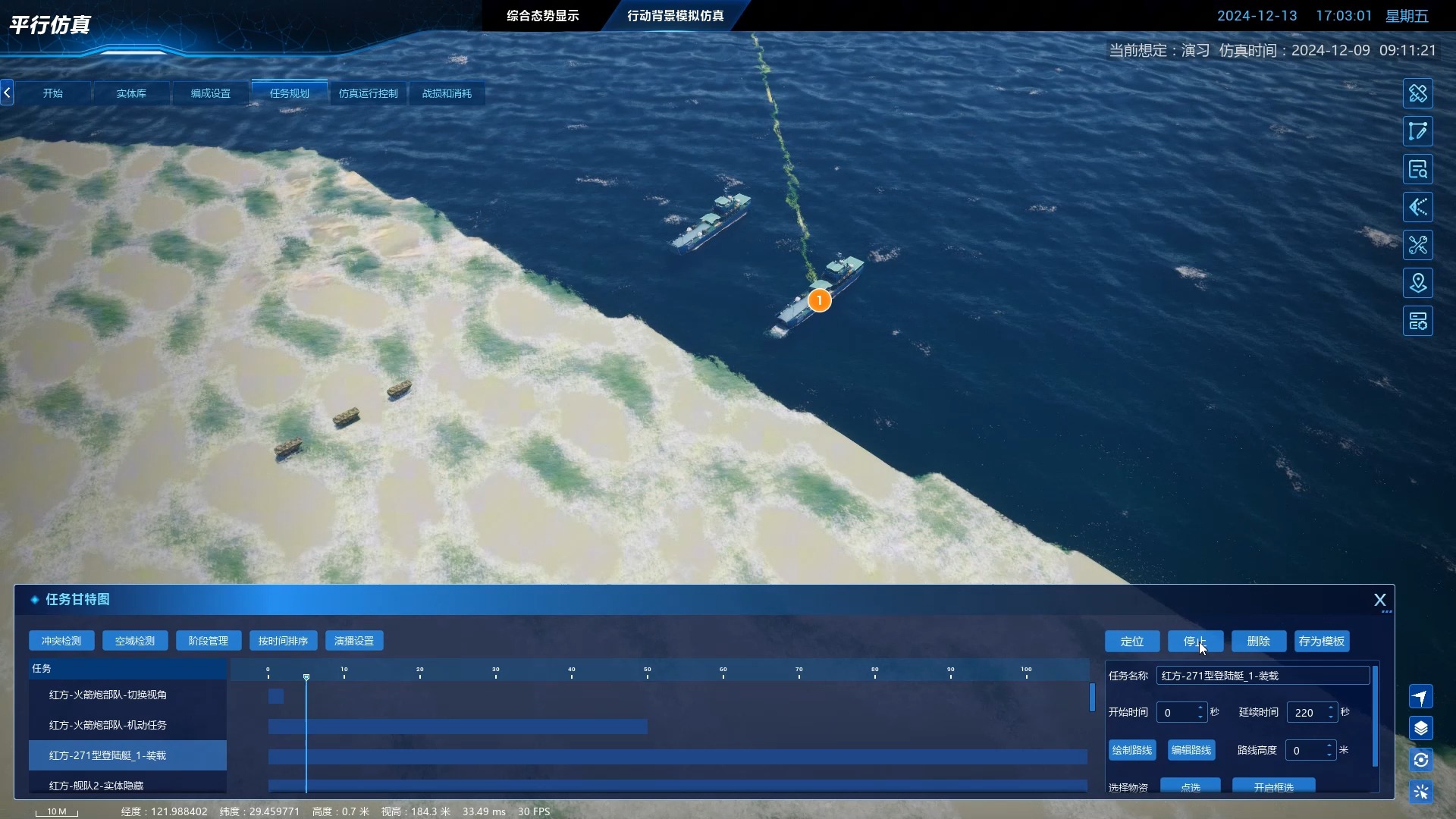Screen dimensions: 1456x819
Task: Click the paper-plane navigation arrow icon
Action: point(1421,697)
